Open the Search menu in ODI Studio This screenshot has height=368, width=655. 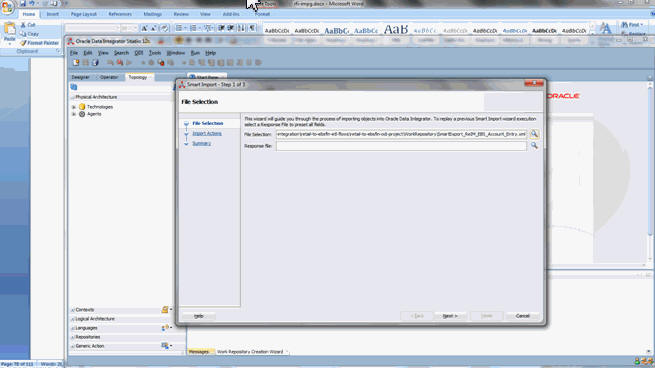click(x=121, y=53)
